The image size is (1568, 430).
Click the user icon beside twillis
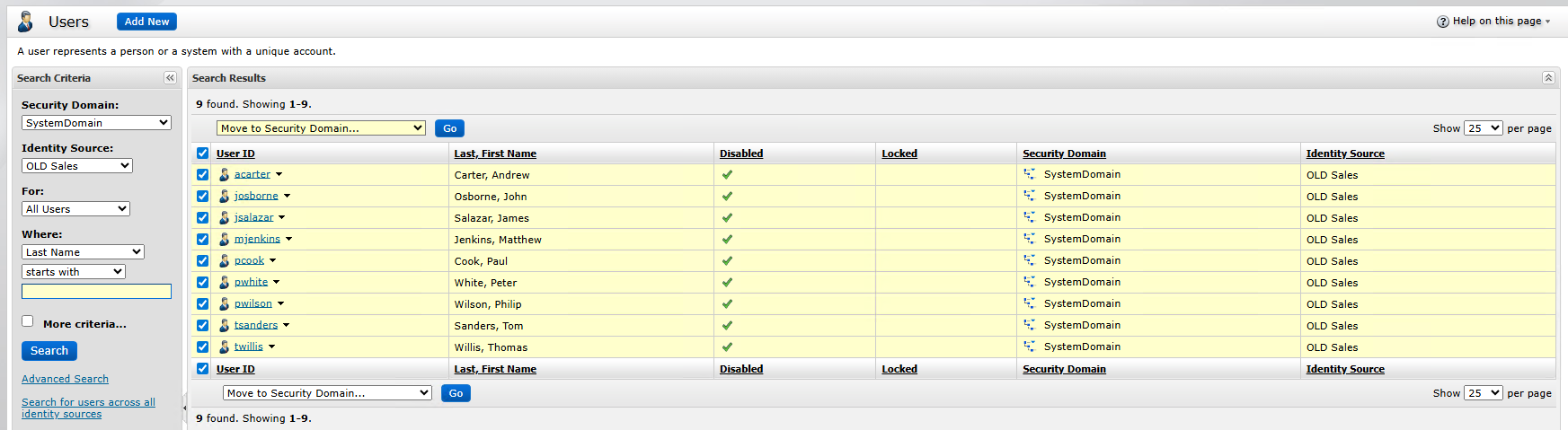pyautogui.click(x=225, y=347)
